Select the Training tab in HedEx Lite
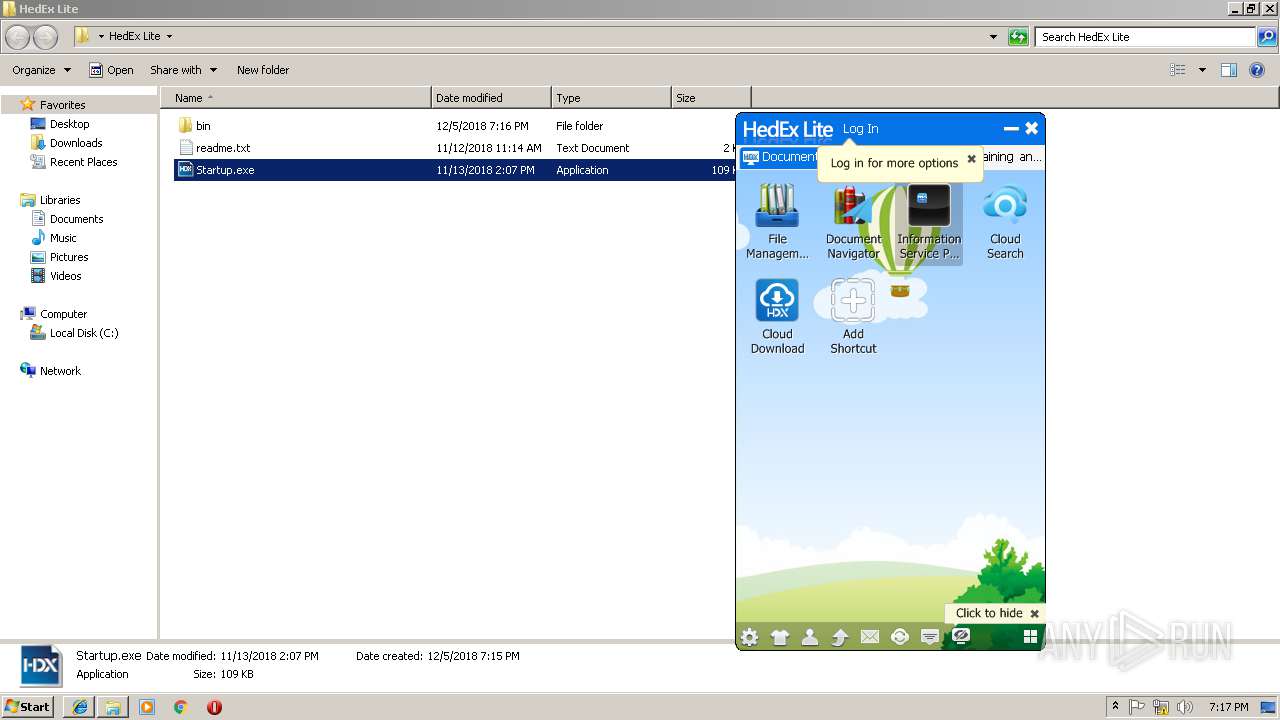The height and width of the screenshot is (720, 1280). click(x=1012, y=157)
